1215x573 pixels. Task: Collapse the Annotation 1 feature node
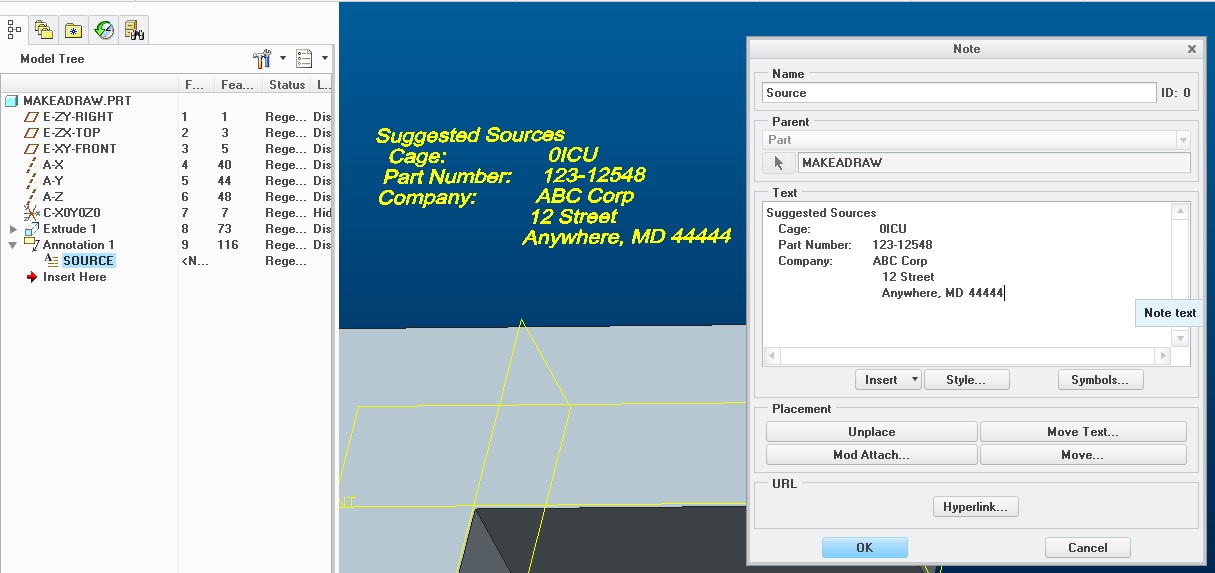[x=13, y=245]
